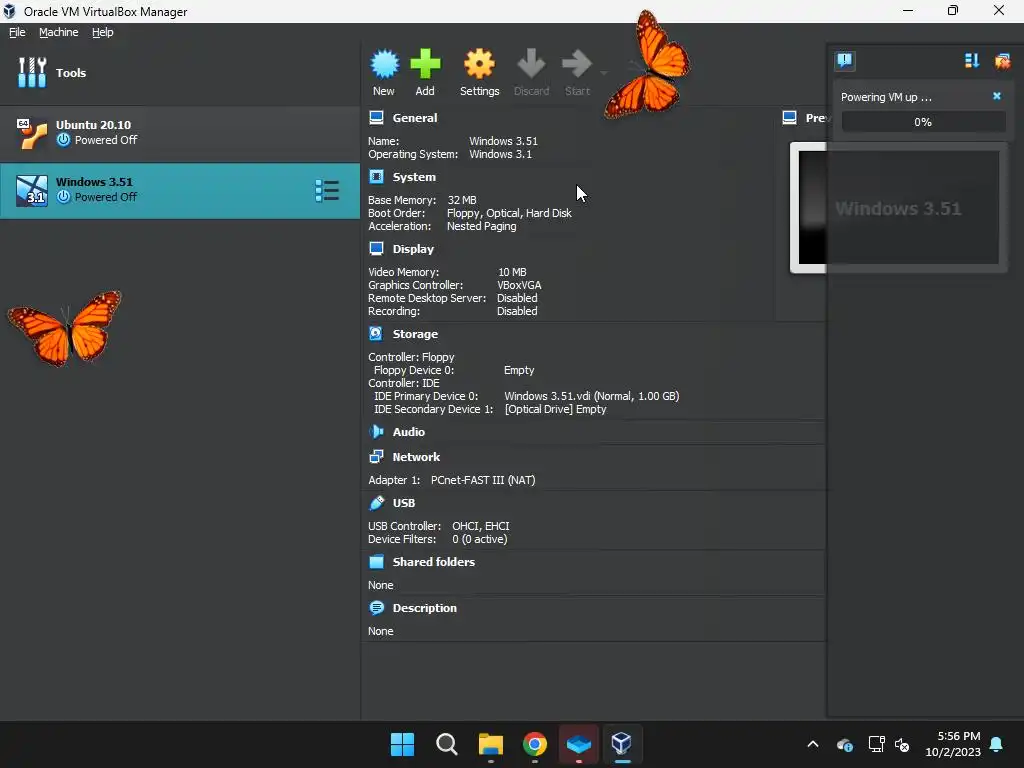
Task: Click the VBoxVGA graphics controller value
Action: pyautogui.click(x=519, y=285)
